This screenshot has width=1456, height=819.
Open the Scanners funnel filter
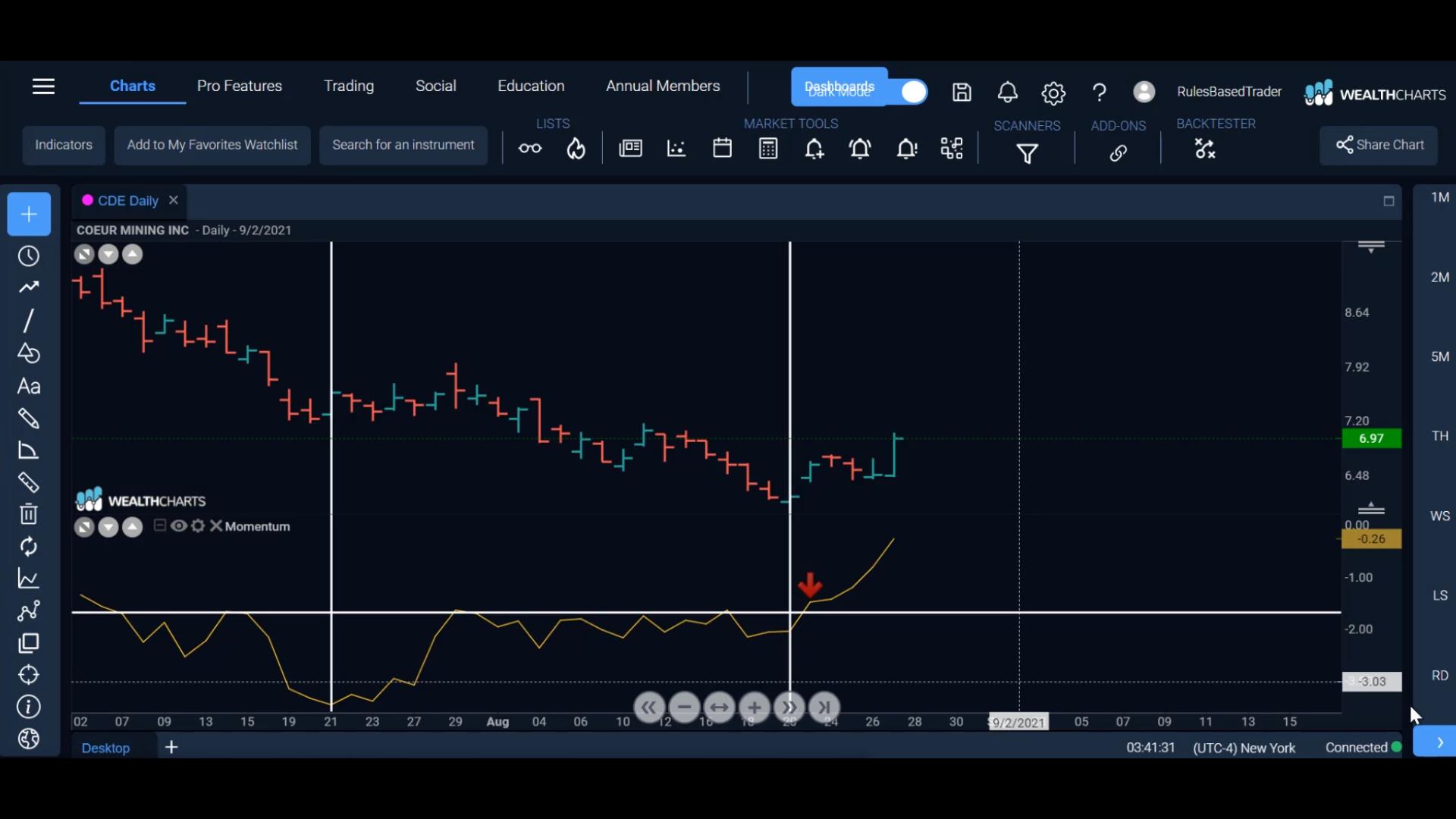pos(1027,154)
